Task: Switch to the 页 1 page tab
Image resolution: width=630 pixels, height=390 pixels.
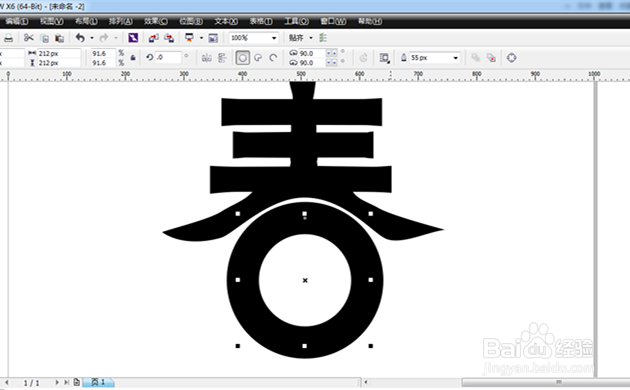Action: tap(99, 382)
